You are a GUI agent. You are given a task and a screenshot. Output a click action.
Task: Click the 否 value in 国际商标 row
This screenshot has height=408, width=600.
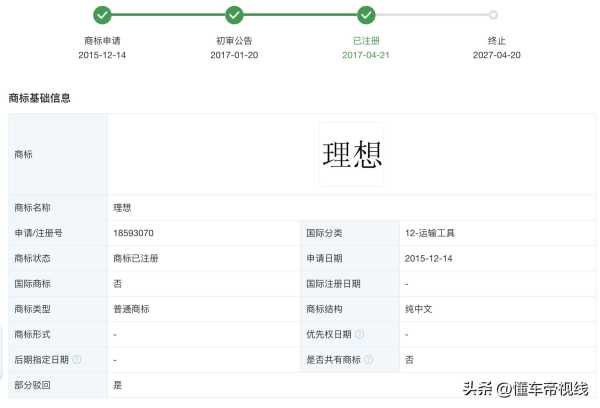point(117,284)
